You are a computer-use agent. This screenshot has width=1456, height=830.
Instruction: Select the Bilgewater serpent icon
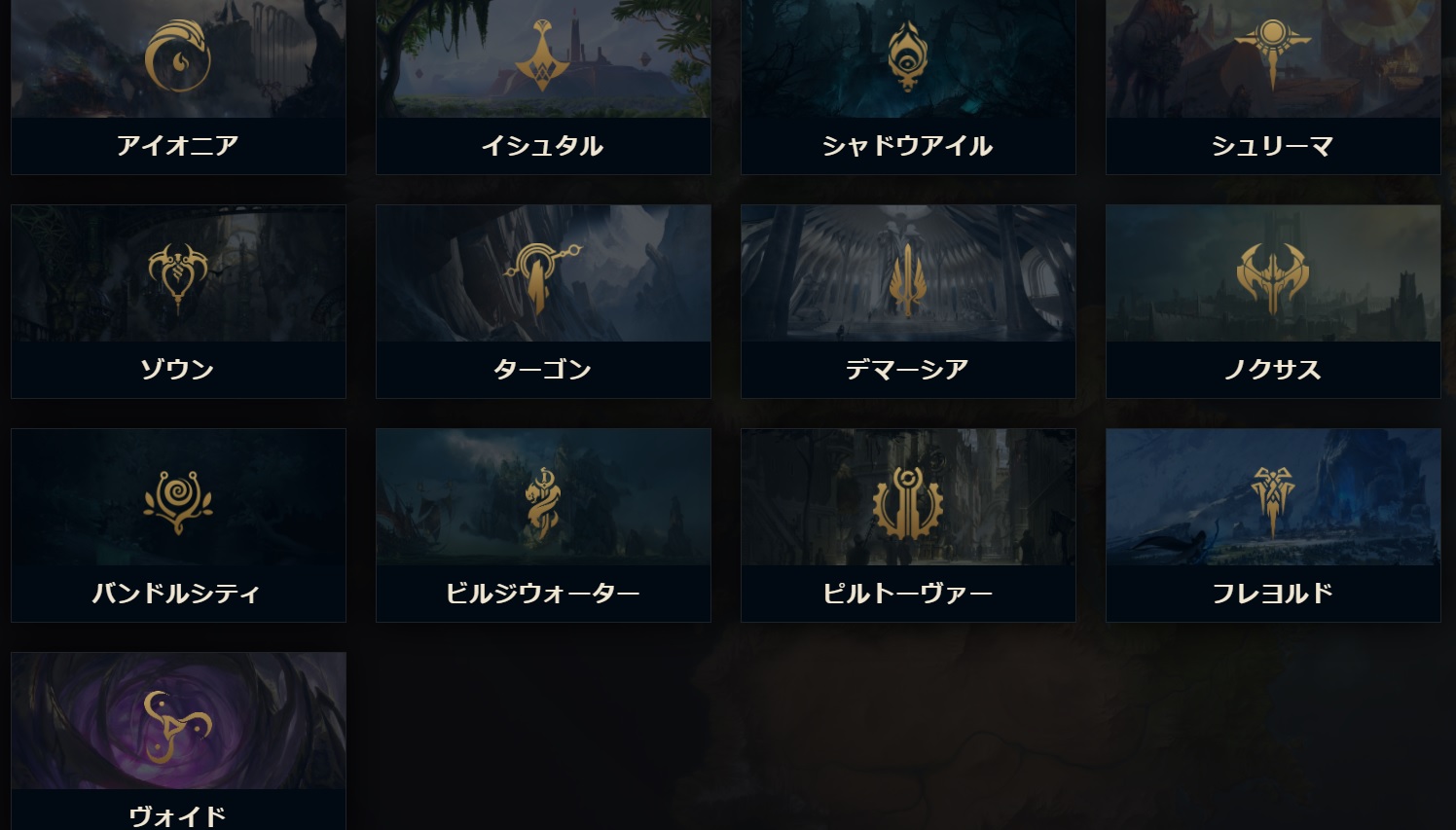click(543, 504)
